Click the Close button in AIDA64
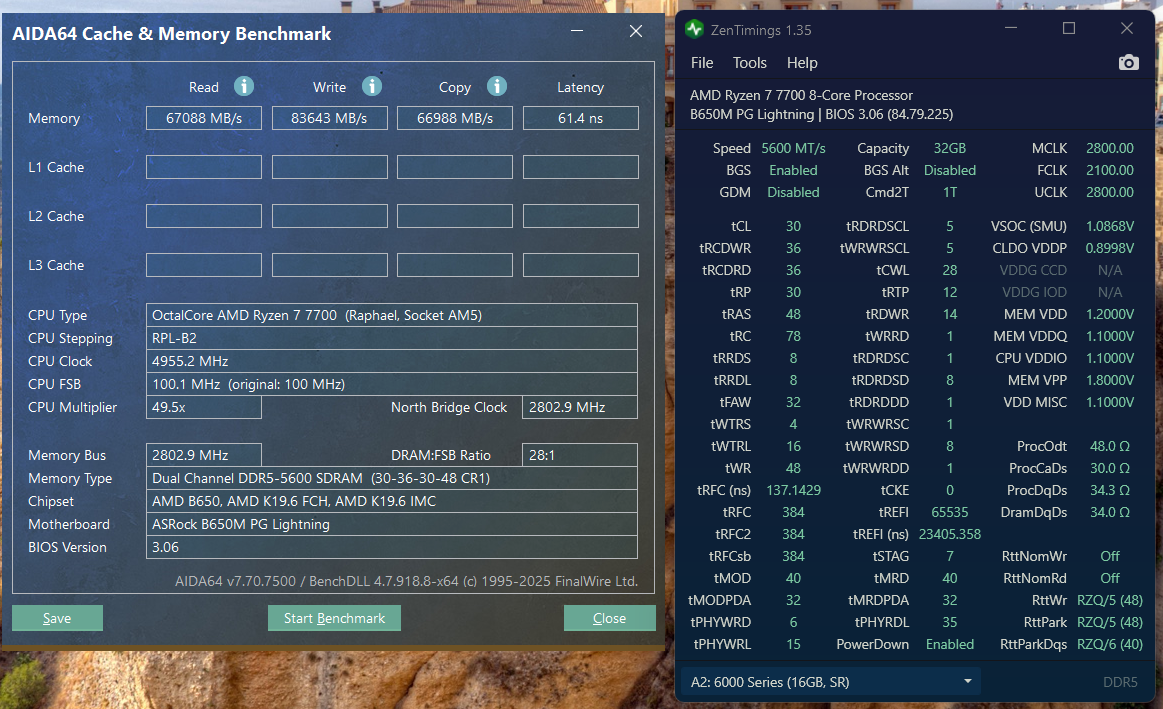1163x709 pixels. [609, 618]
